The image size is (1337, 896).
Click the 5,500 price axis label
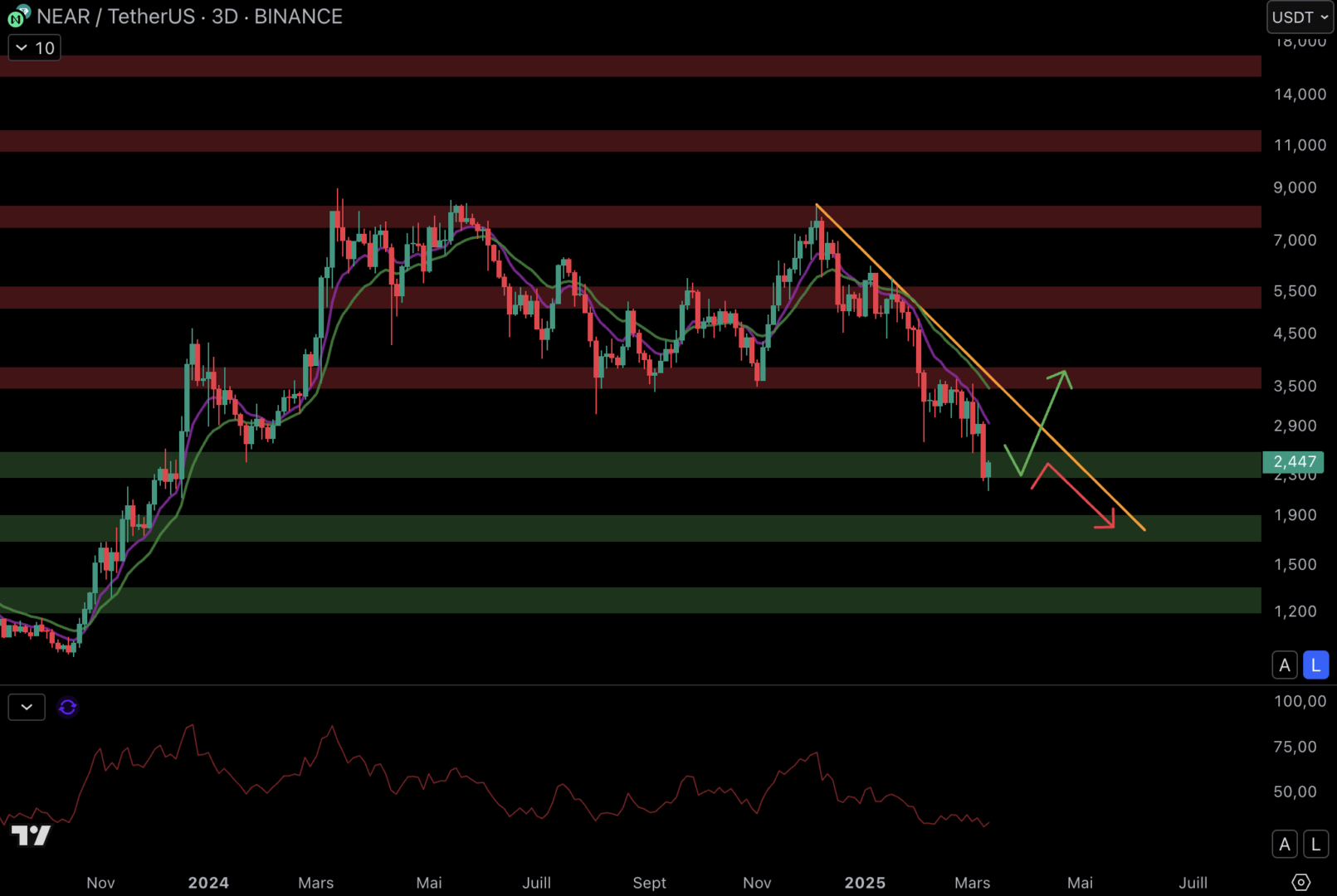point(1295,291)
